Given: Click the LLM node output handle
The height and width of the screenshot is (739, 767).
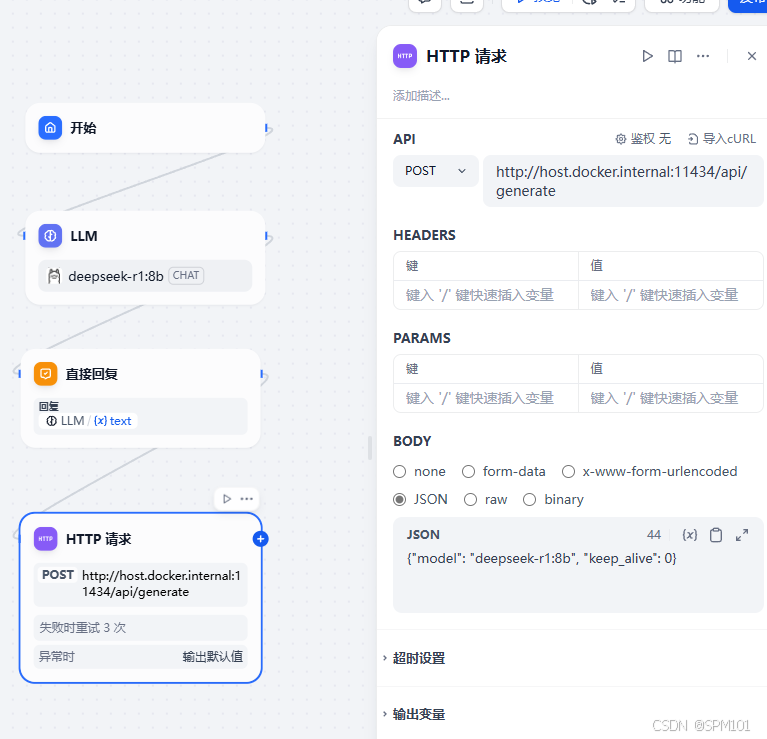Looking at the screenshot, I should [x=267, y=237].
